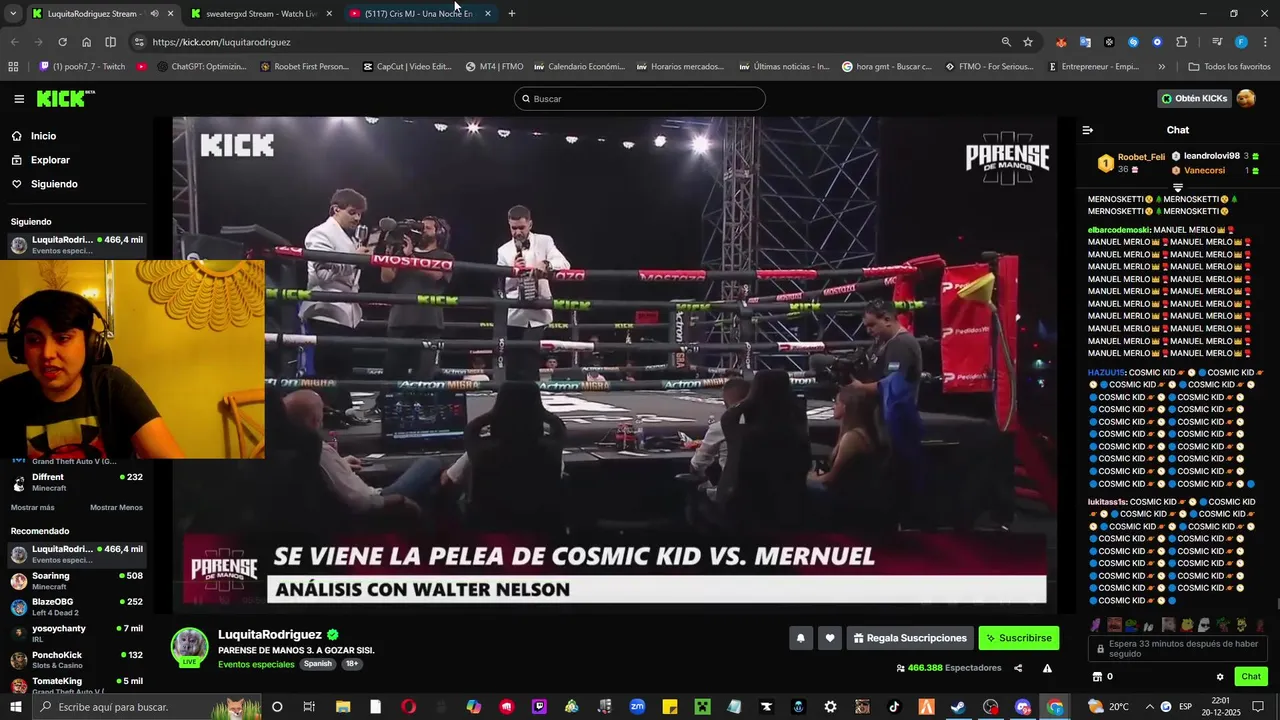The width and height of the screenshot is (1280, 720).
Task: Open Minecraft creeper icon in taskbar
Action: pos(702,707)
